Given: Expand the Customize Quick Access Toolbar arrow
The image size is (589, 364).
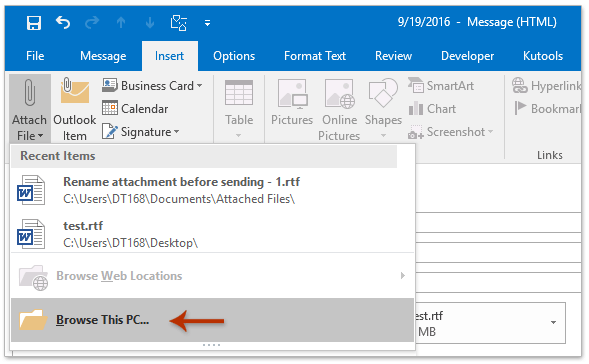Looking at the screenshot, I should tap(207, 23).
